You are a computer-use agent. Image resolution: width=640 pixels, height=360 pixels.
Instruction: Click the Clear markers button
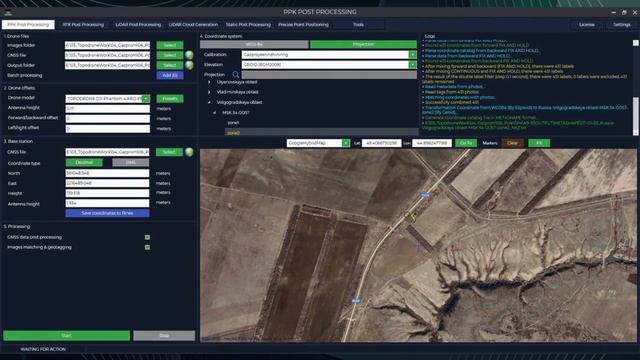[512, 143]
